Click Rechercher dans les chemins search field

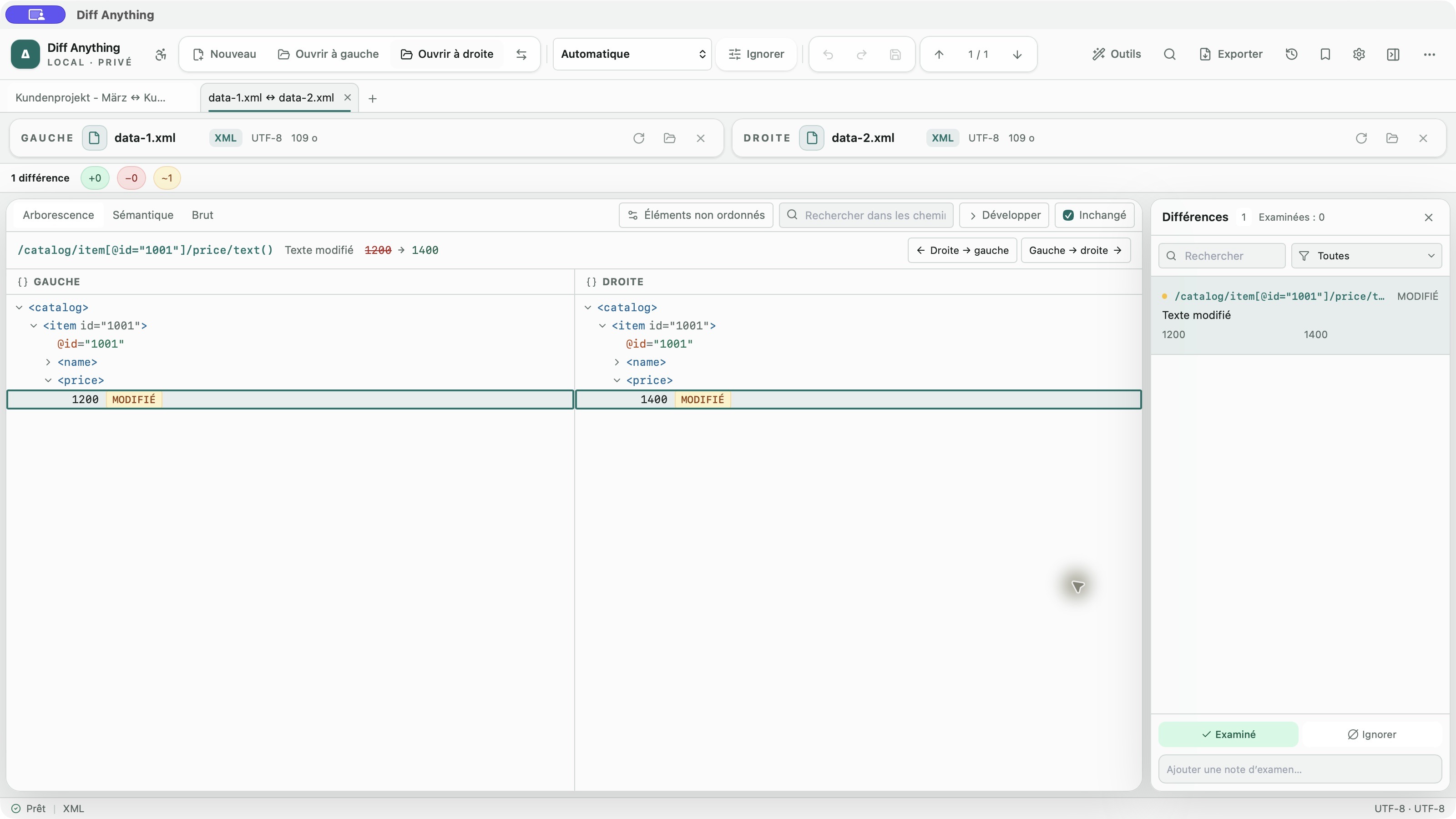pyautogui.click(x=866, y=215)
